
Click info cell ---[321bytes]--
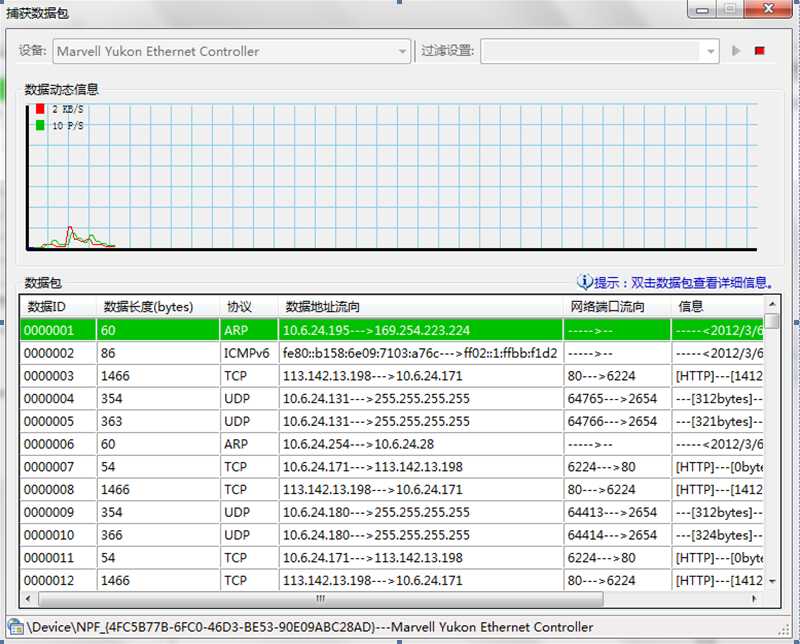(x=718, y=422)
